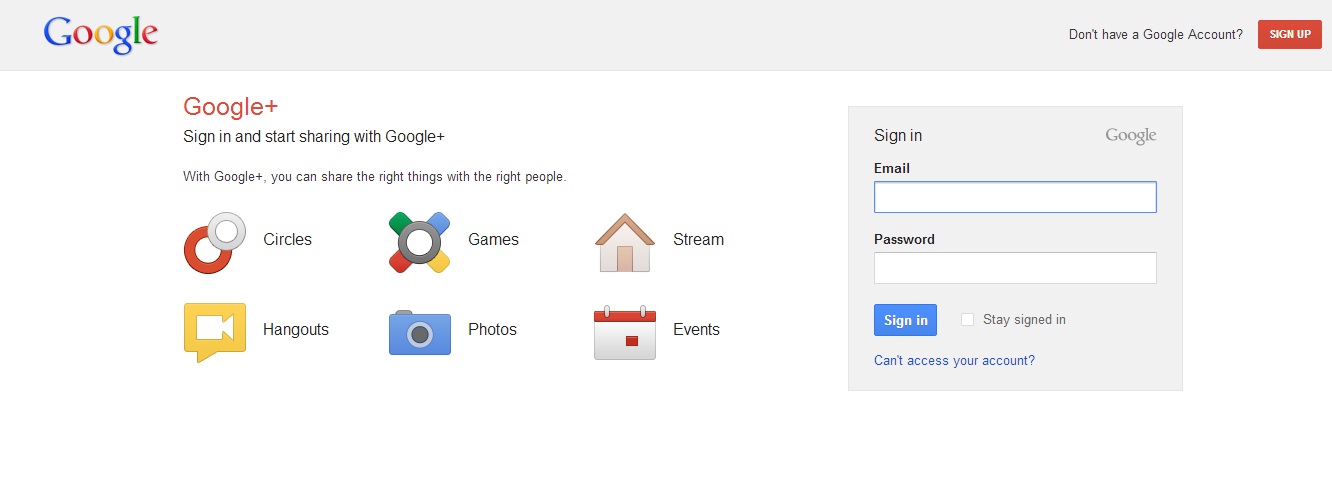The width and height of the screenshot is (1332, 491).
Task: Click the Circles text label
Action: point(288,240)
